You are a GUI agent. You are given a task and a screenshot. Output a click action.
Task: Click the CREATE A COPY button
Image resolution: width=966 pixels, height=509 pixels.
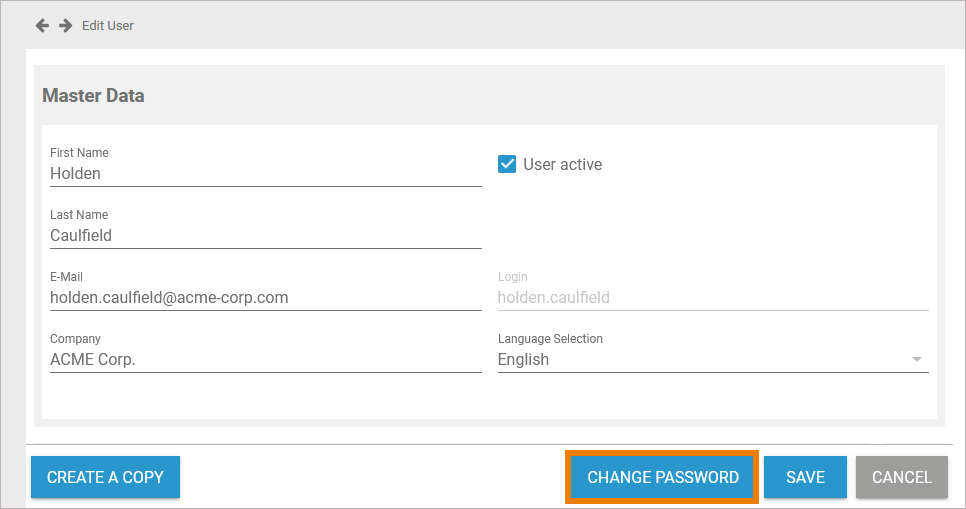click(x=105, y=477)
